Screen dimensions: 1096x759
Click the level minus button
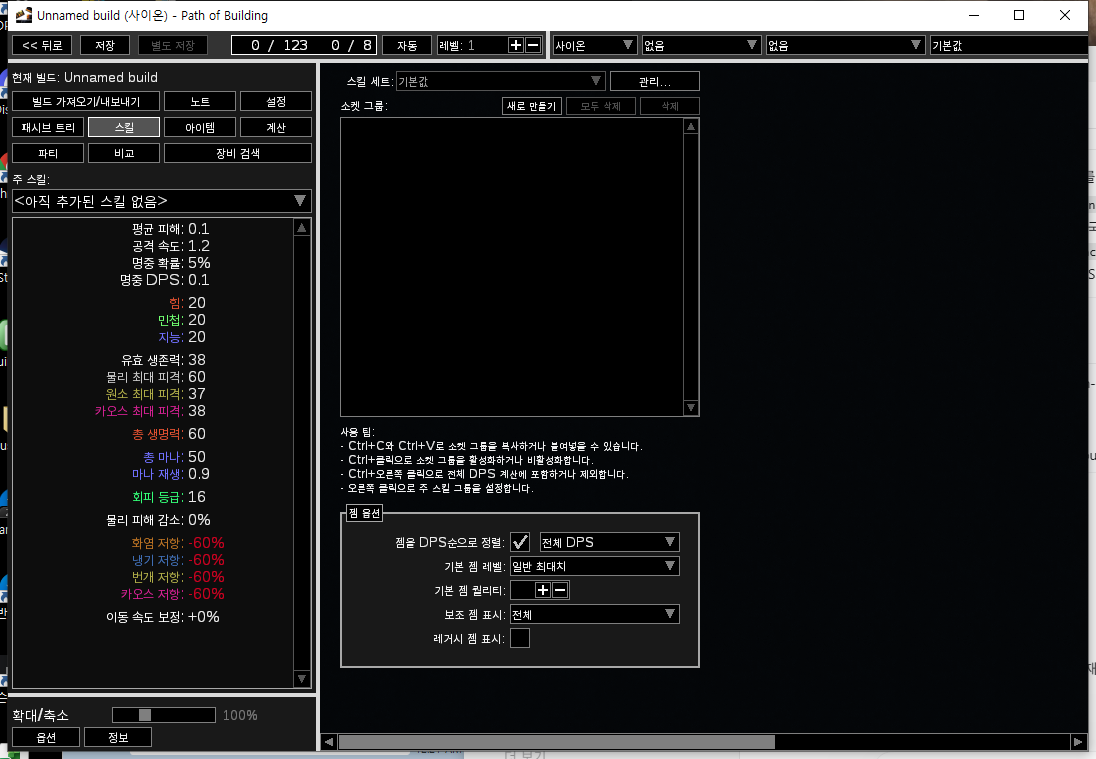[x=533, y=45]
